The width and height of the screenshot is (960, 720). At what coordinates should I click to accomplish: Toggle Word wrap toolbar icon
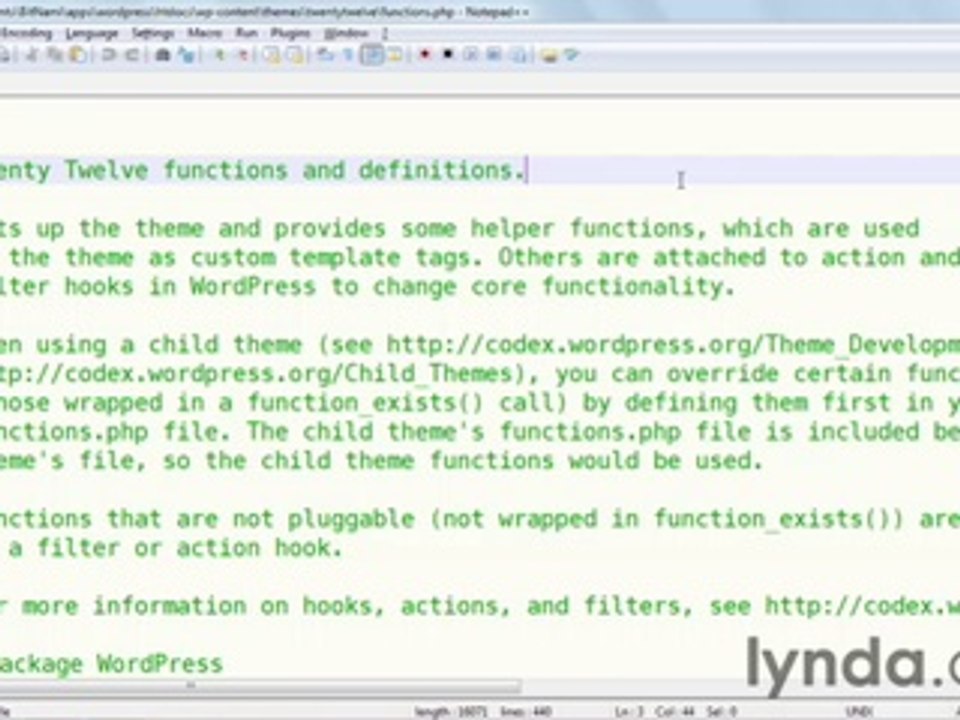coord(324,55)
